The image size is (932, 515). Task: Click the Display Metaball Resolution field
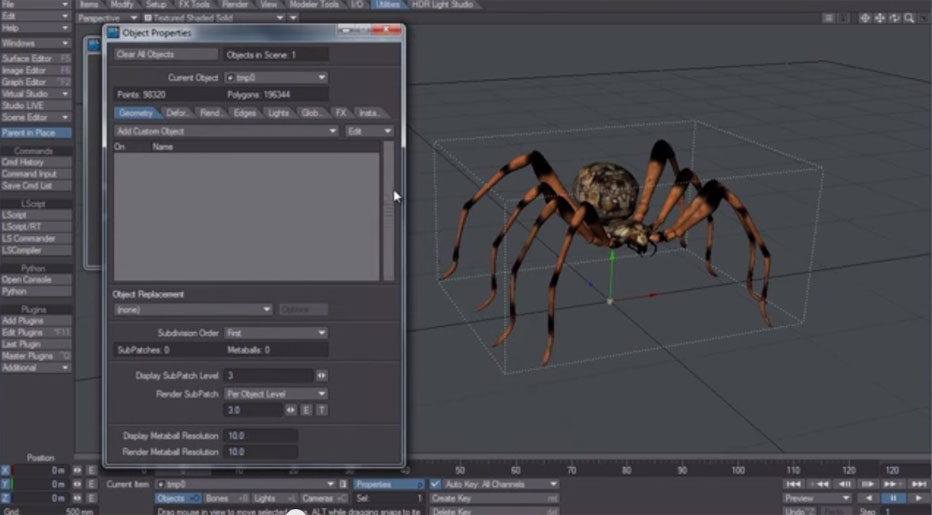pos(260,436)
